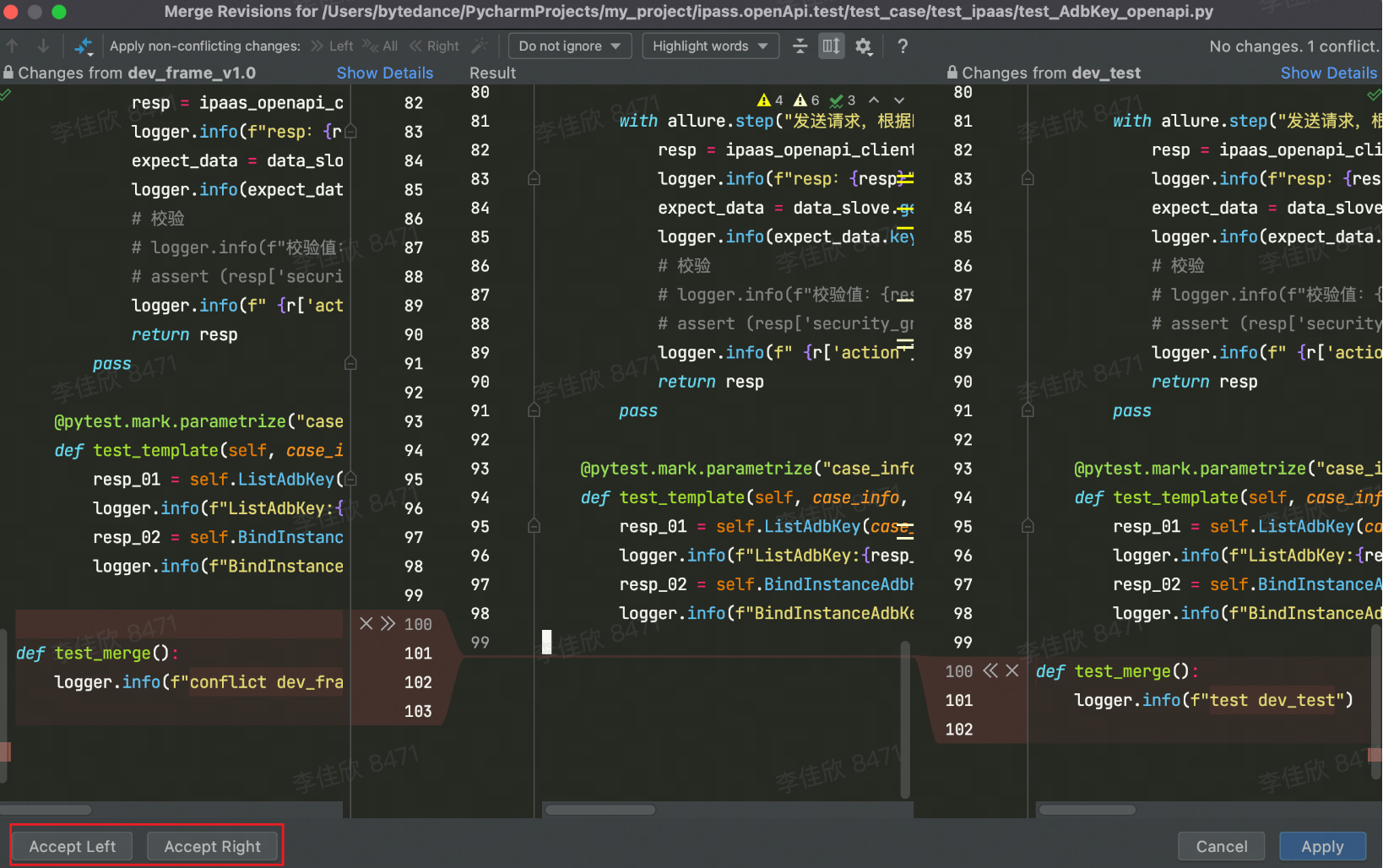Click green check mark atop left pane gutter
The height and width of the screenshot is (868, 1383).
click(x=5, y=95)
